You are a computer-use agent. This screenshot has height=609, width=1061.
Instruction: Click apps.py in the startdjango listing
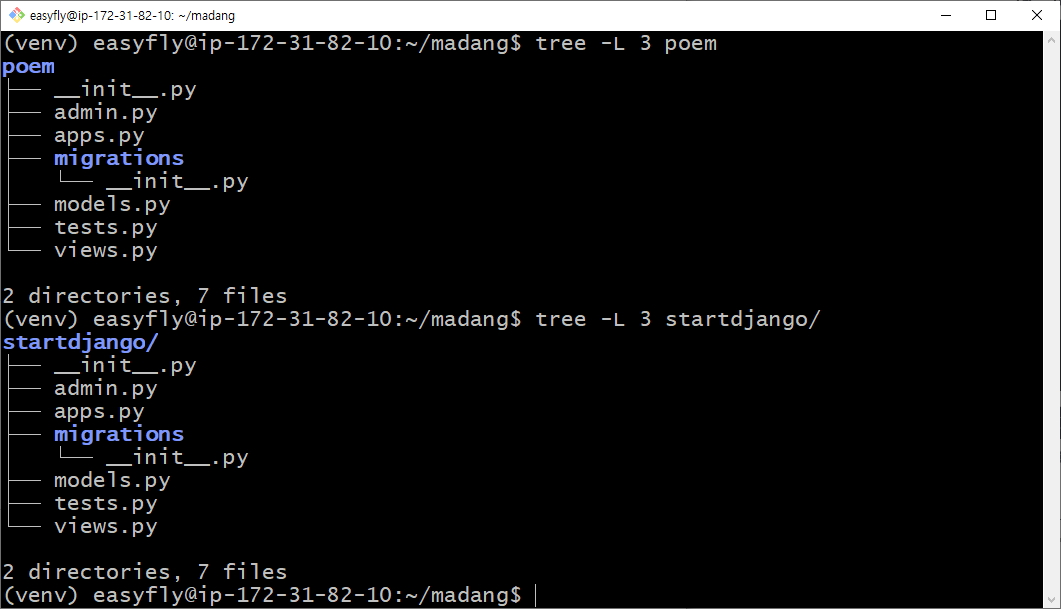[99, 411]
